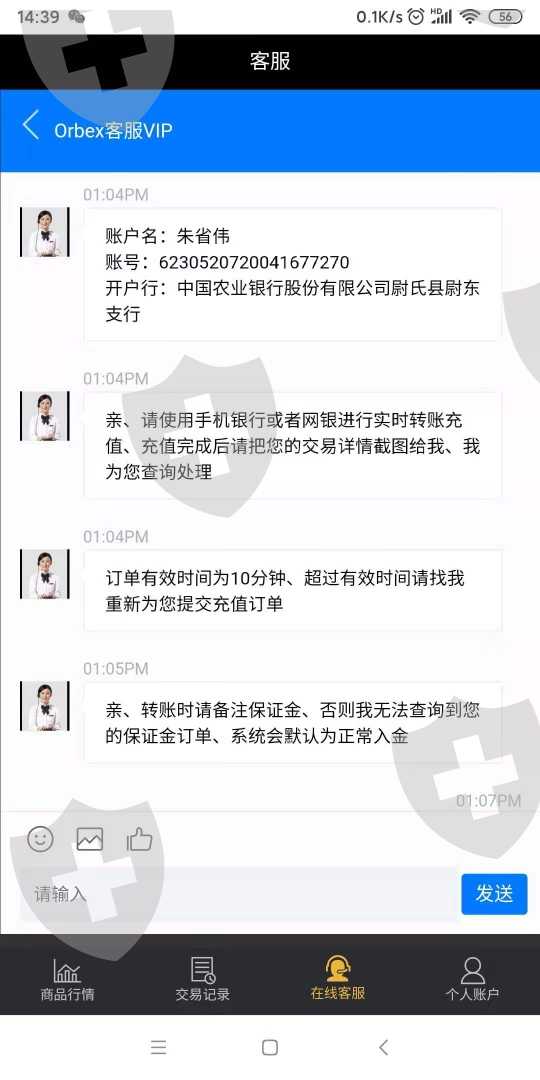The image size is (540, 1080).
Task: Tap the Android recent apps menu button
Action: (x=158, y=1048)
